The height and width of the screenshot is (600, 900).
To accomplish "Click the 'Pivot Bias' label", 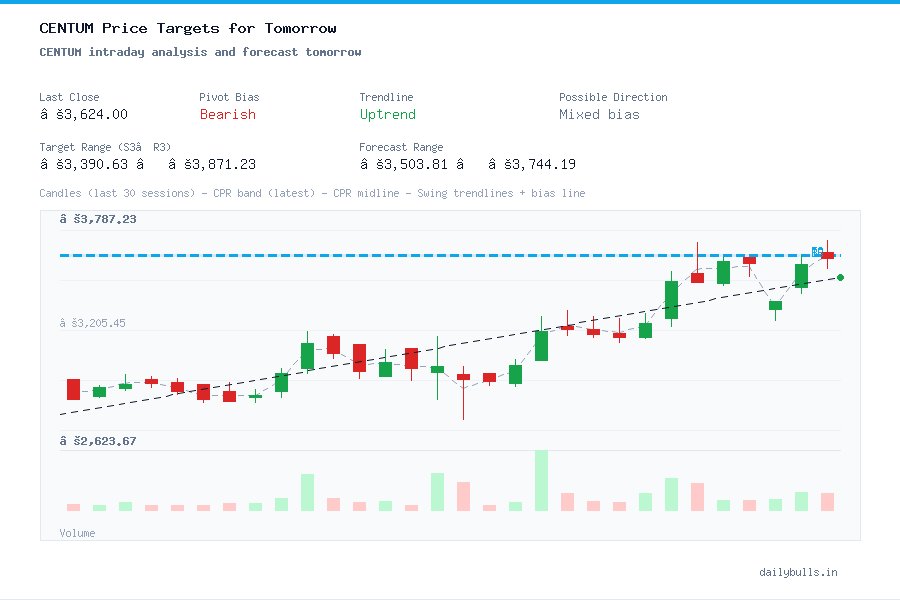I will [x=229, y=97].
